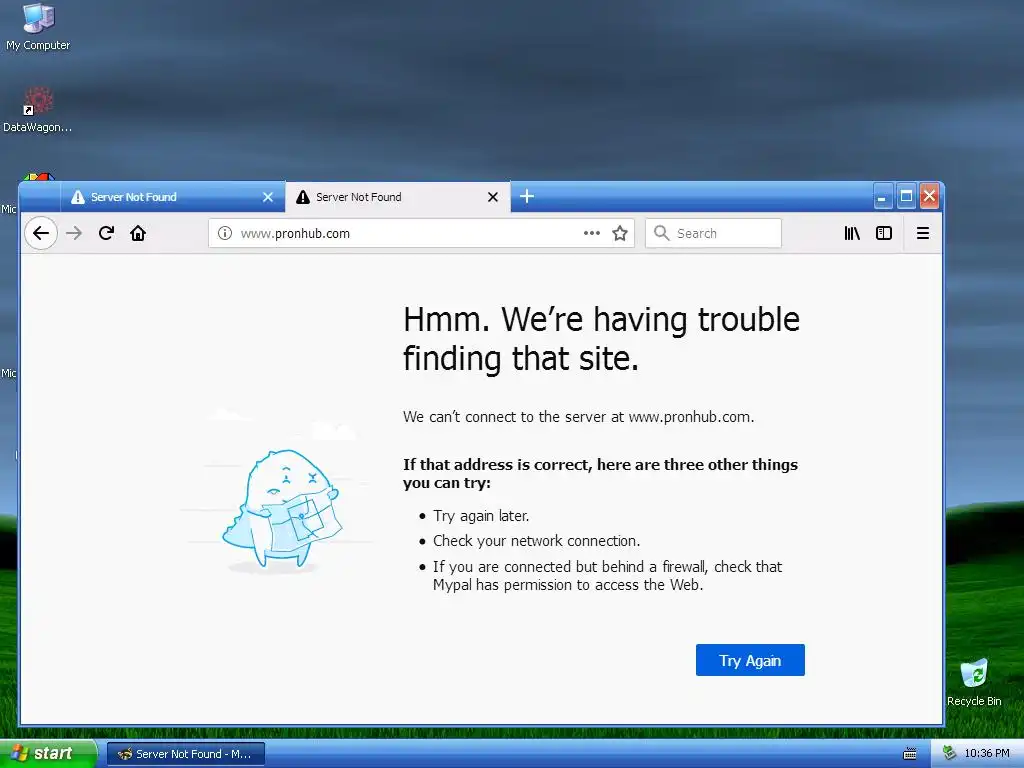Viewport: 1024px width, 768px height.
Task: Click the warning icon on active tab
Action: (303, 197)
